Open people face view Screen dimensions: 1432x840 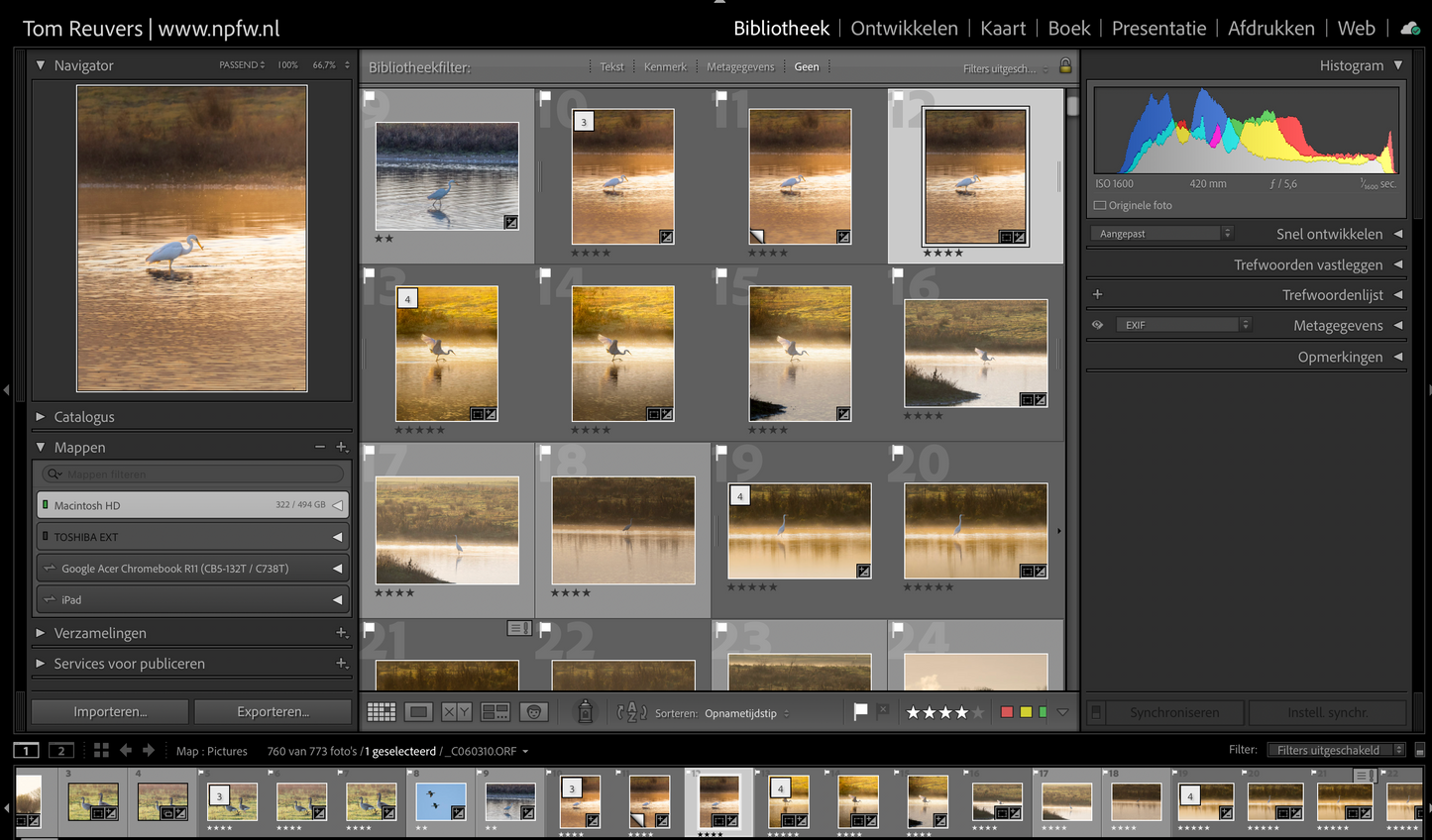pyautogui.click(x=533, y=712)
